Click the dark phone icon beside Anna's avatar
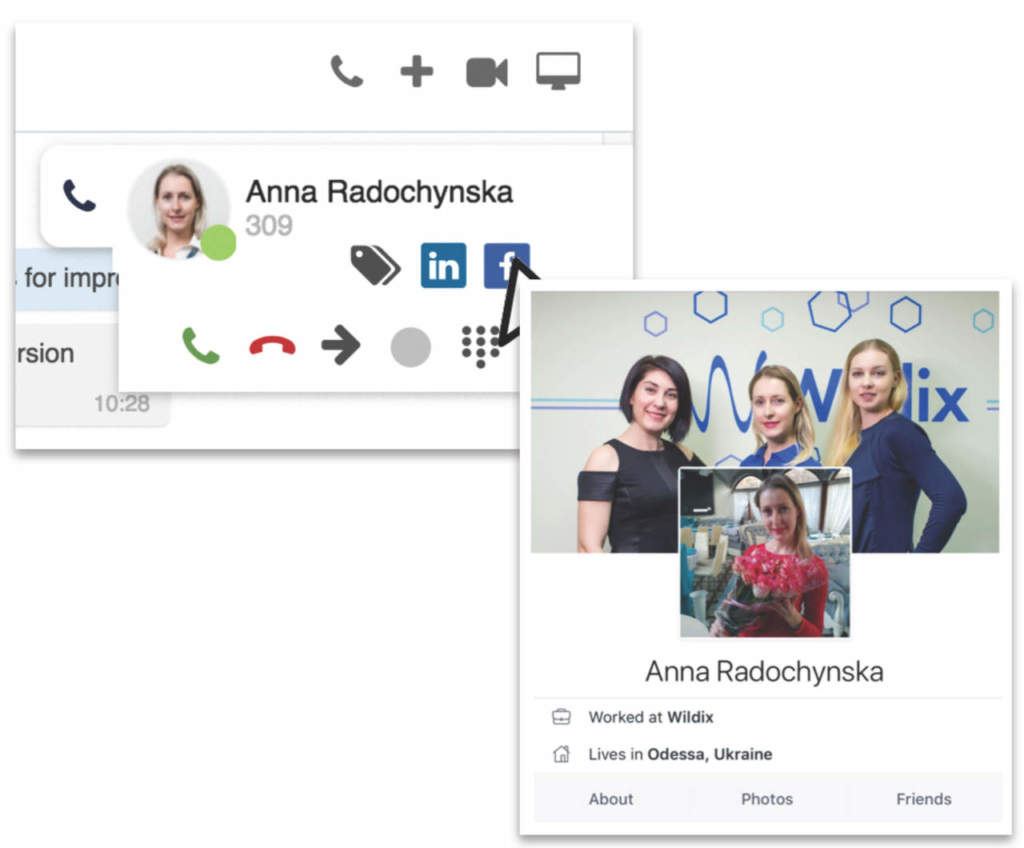Screen dimensions: 1024x848 point(79,196)
